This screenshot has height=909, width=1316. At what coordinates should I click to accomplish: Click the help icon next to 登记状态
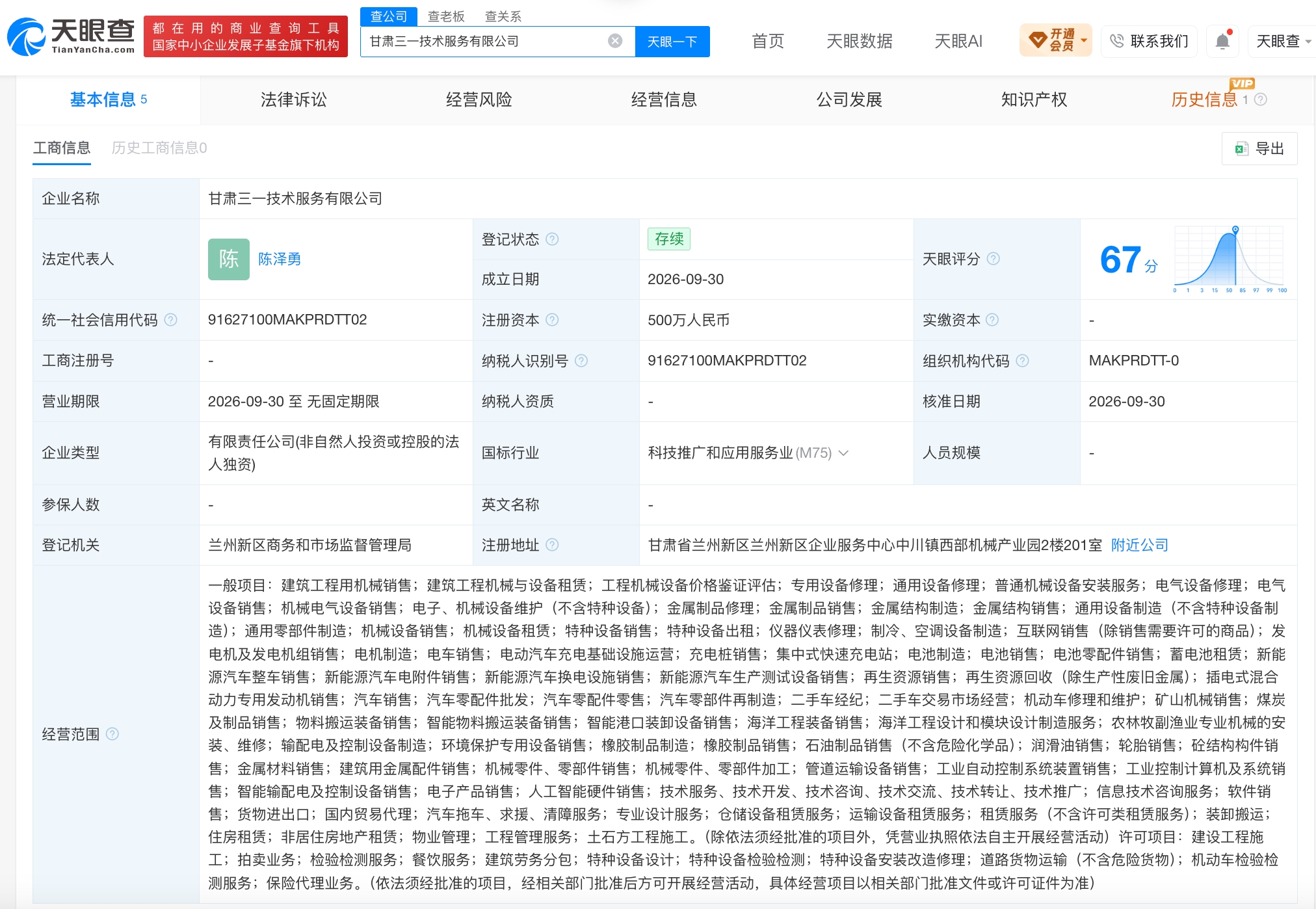552,239
